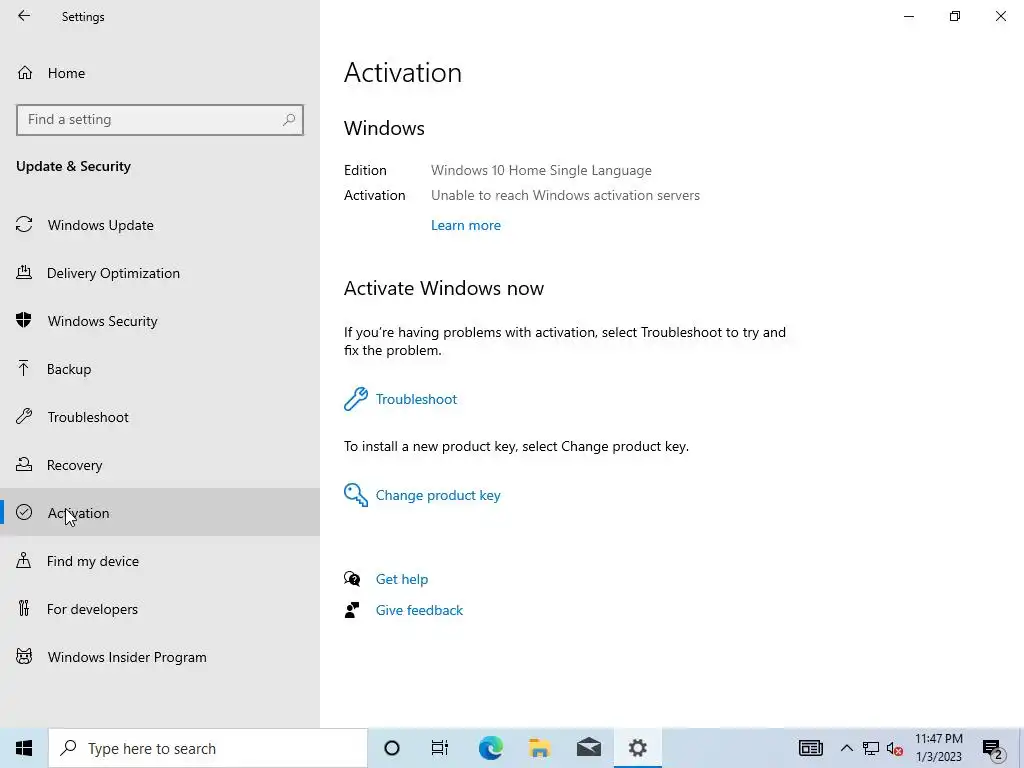
Task: Click the Windows Insider Program cat icon
Action: [24, 656]
